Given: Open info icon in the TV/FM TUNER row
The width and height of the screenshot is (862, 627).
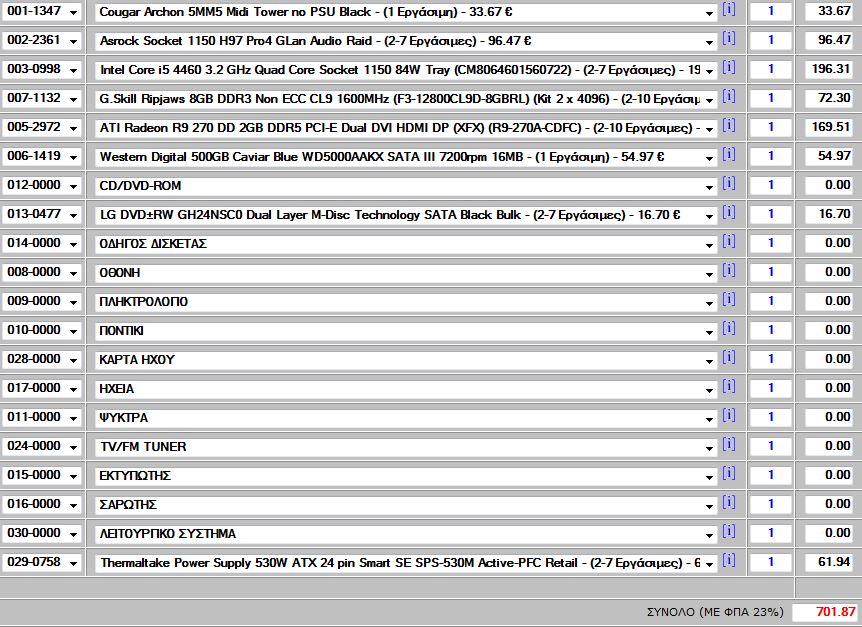Looking at the screenshot, I should [x=728, y=445].
